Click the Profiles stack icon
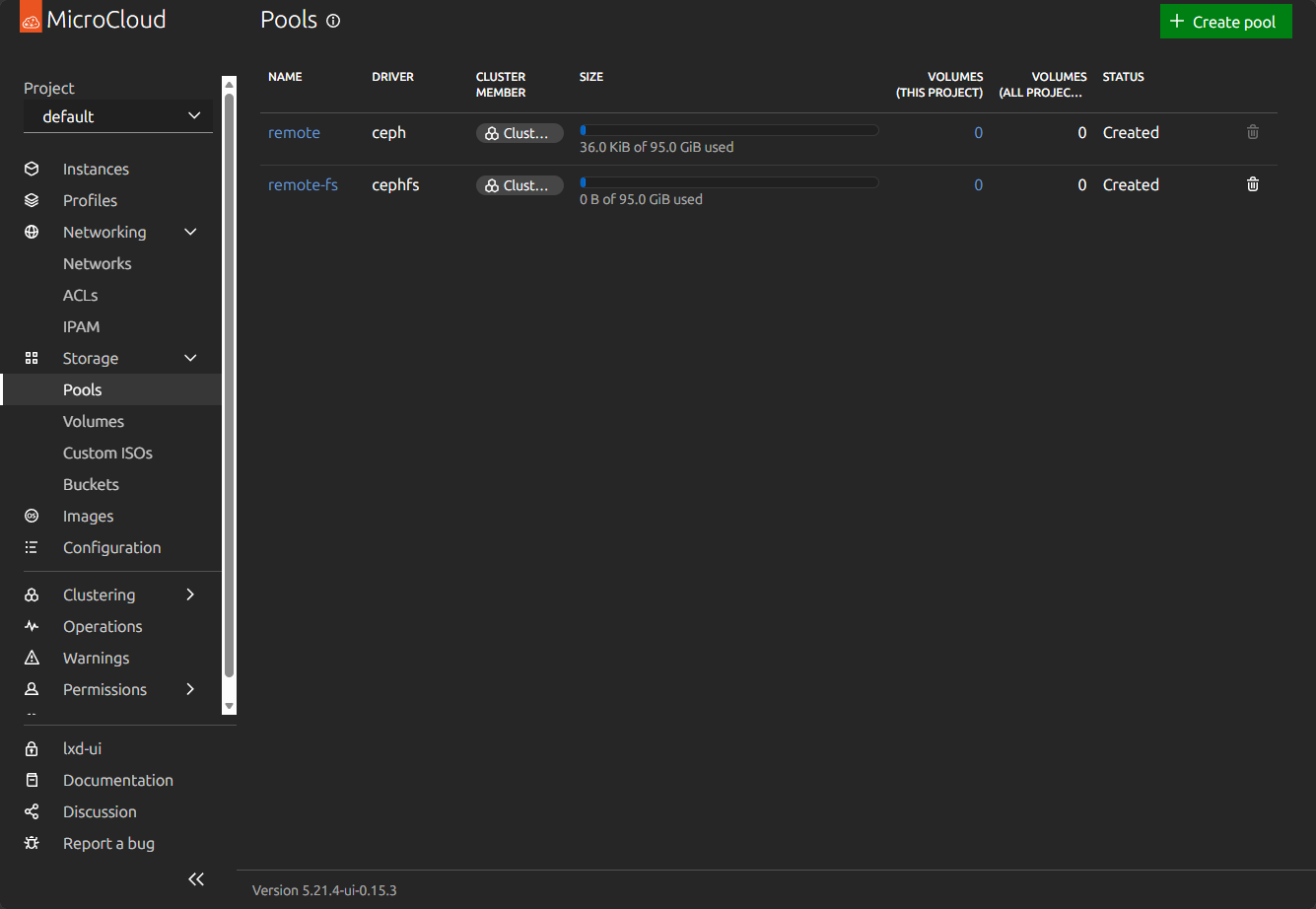Screen dimensions: 1316x909 pyautogui.click(x=32, y=200)
